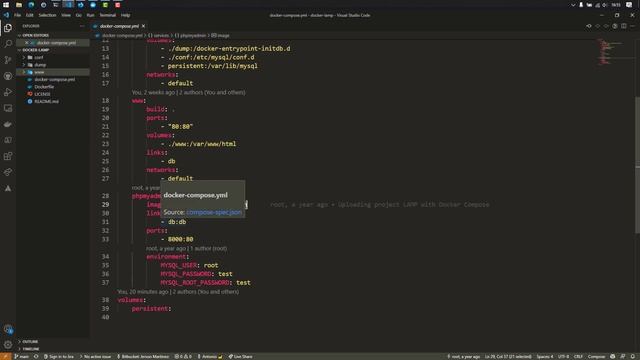Close the docker-compose.yml editor tab
Image resolution: width=640 pixels, height=360 pixels.
click(x=143, y=26)
